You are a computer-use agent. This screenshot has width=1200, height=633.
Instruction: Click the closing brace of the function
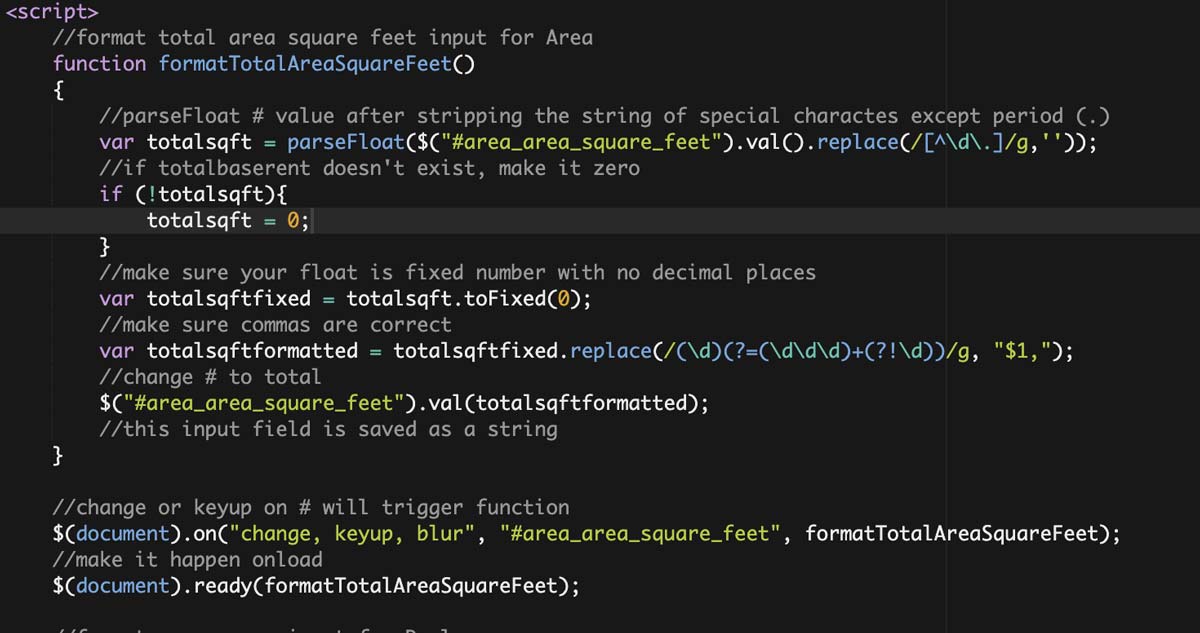pos(58,456)
